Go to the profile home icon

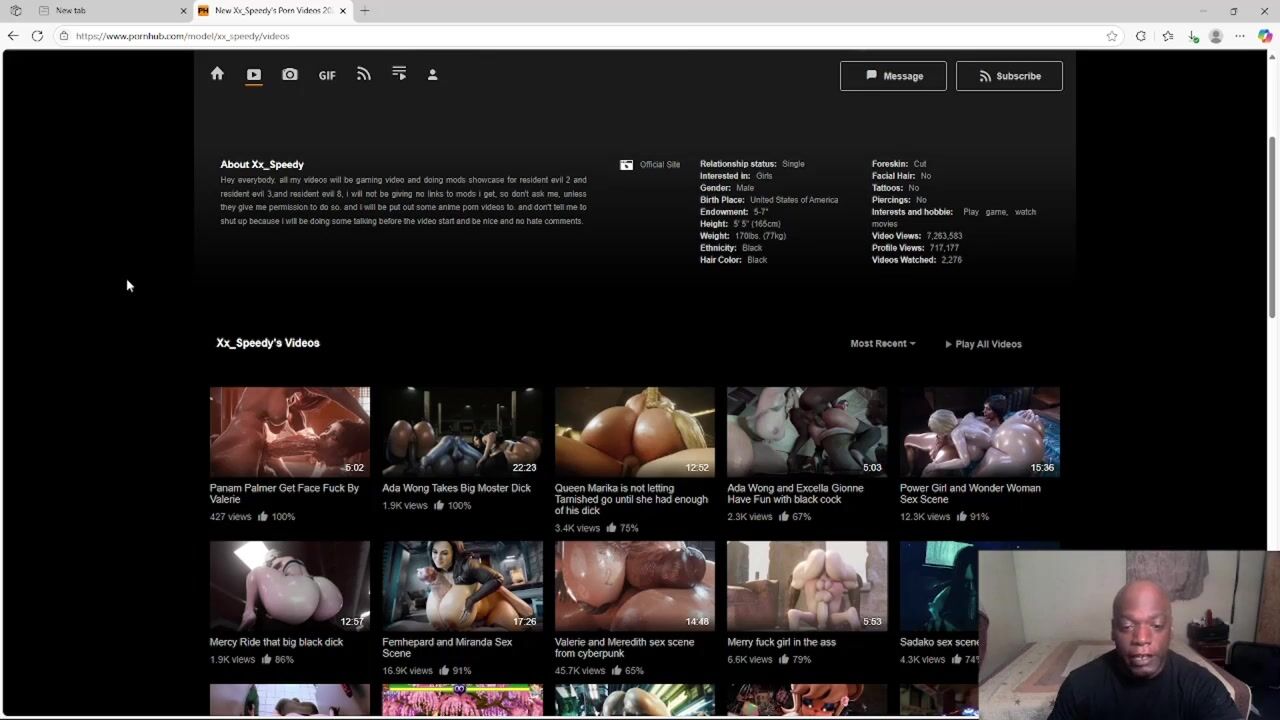click(x=217, y=74)
